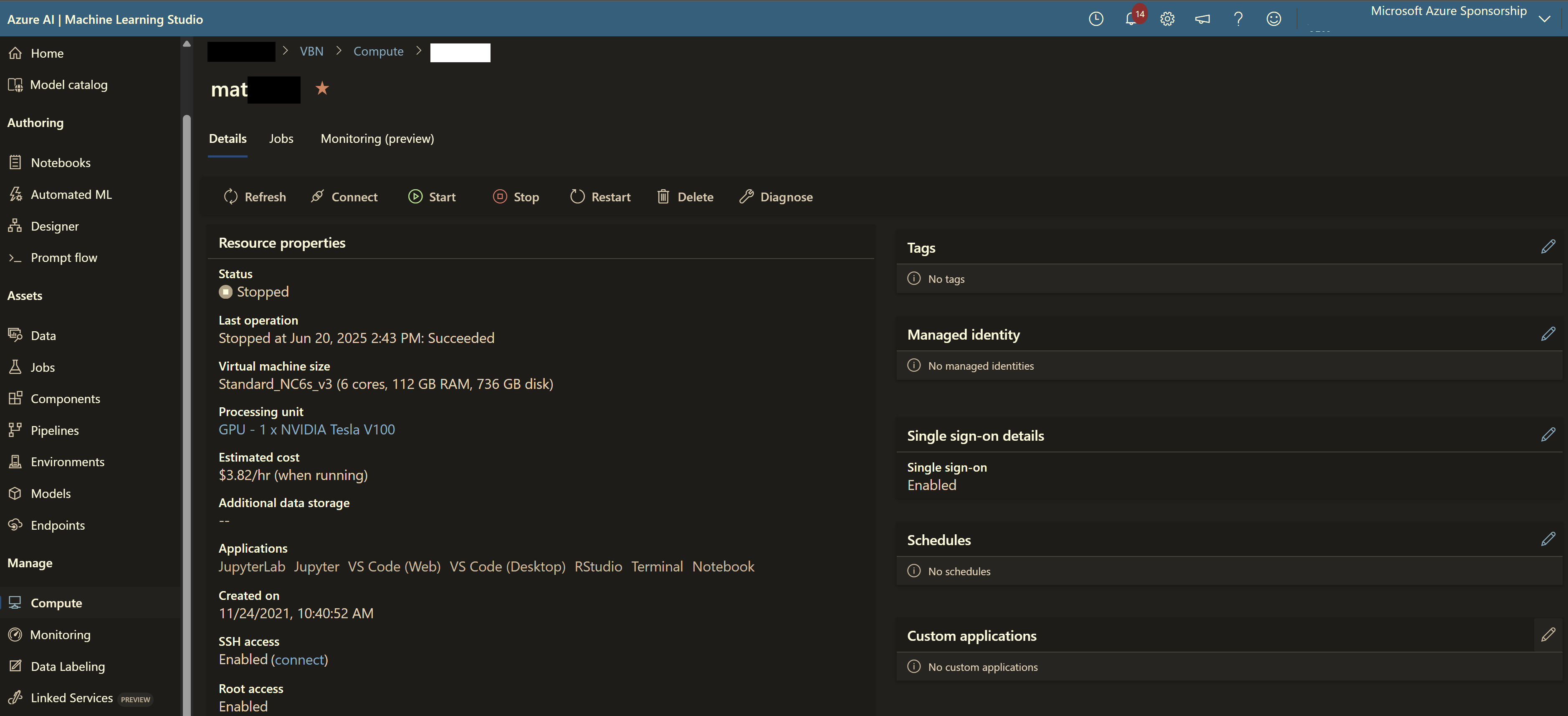Click the Azure AI Machine Learning Studio title
The height and width of the screenshot is (716, 1568).
click(105, 20)
